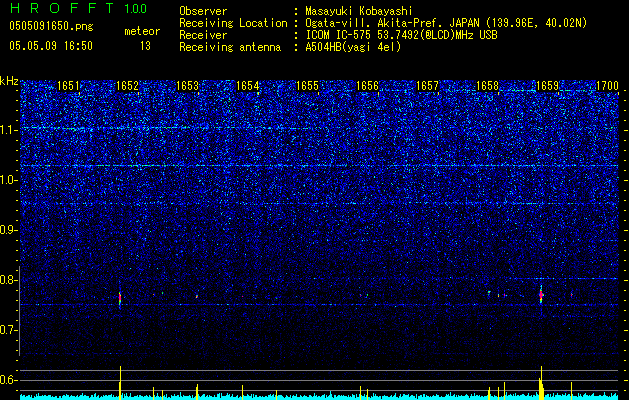Click the meteor echo below 1652
Viewport: 629px width, 400px height.
(x=120, y=298)
